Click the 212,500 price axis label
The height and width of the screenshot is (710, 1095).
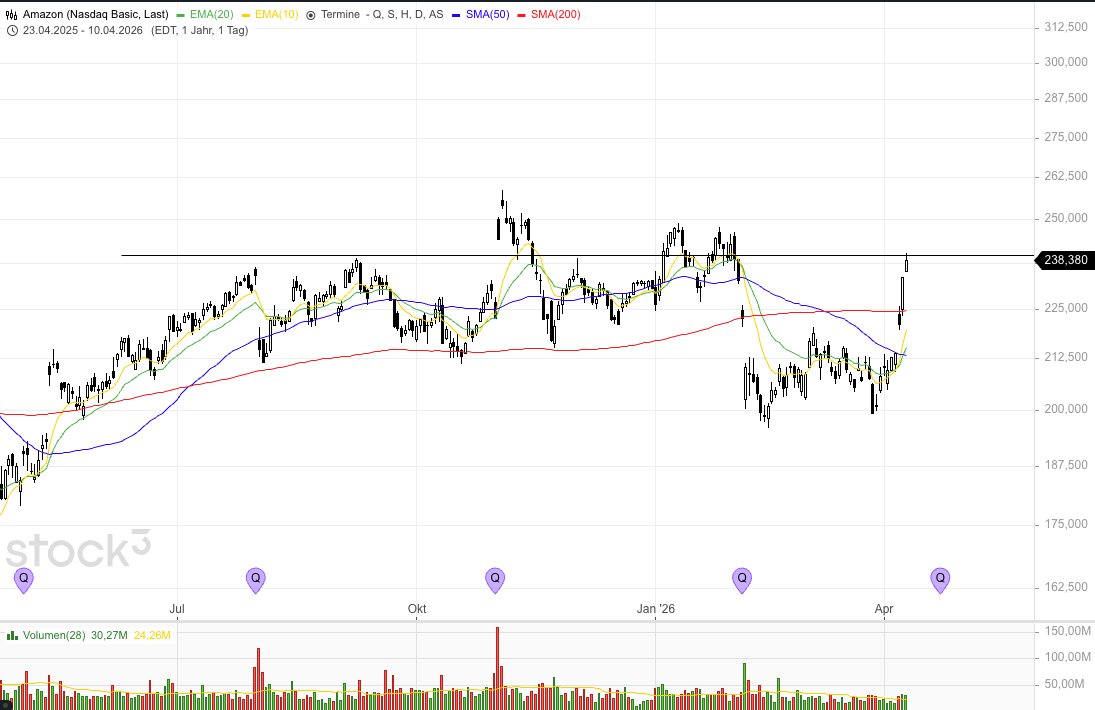click(1066, 357)
